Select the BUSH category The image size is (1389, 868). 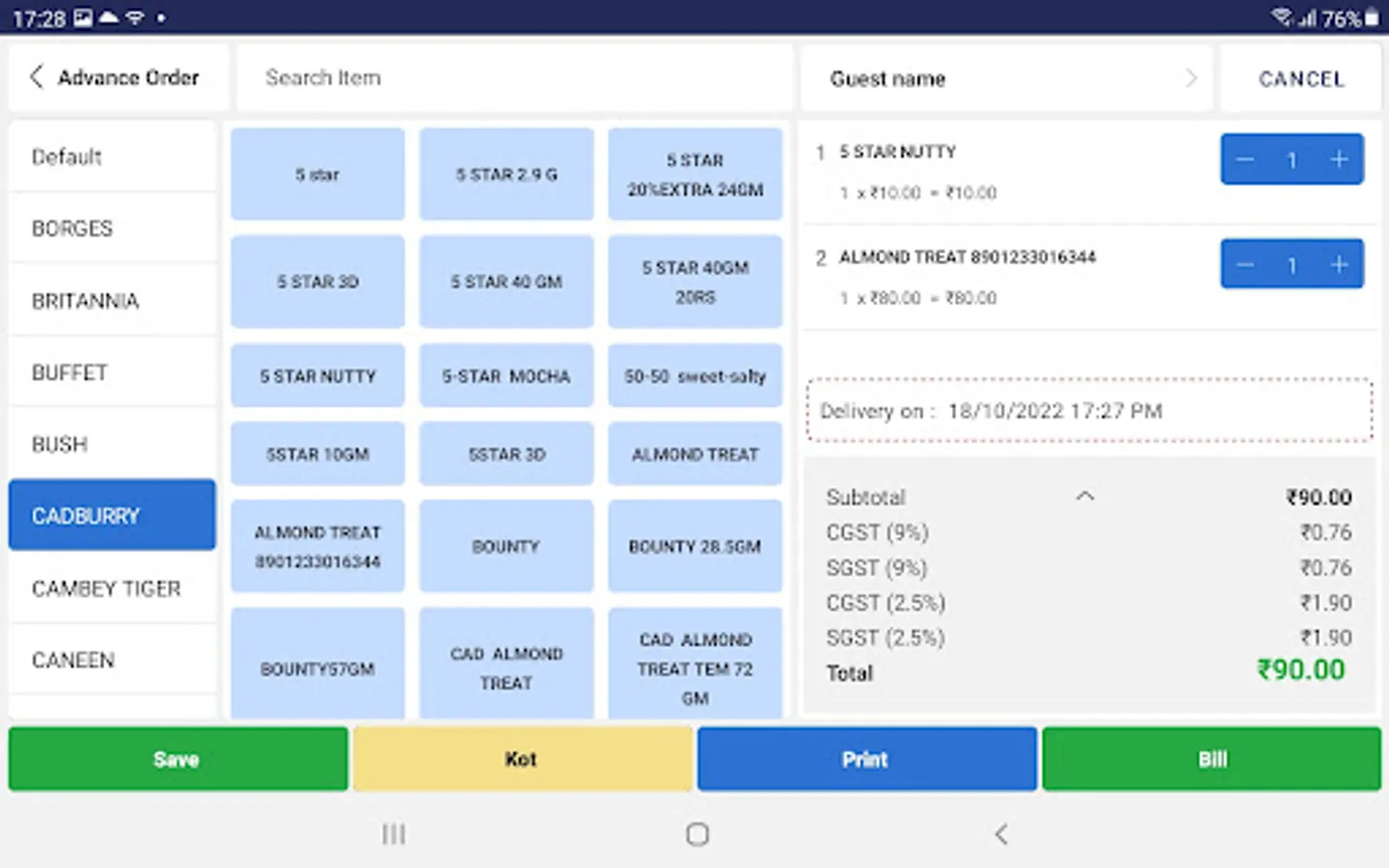point(112,445)
